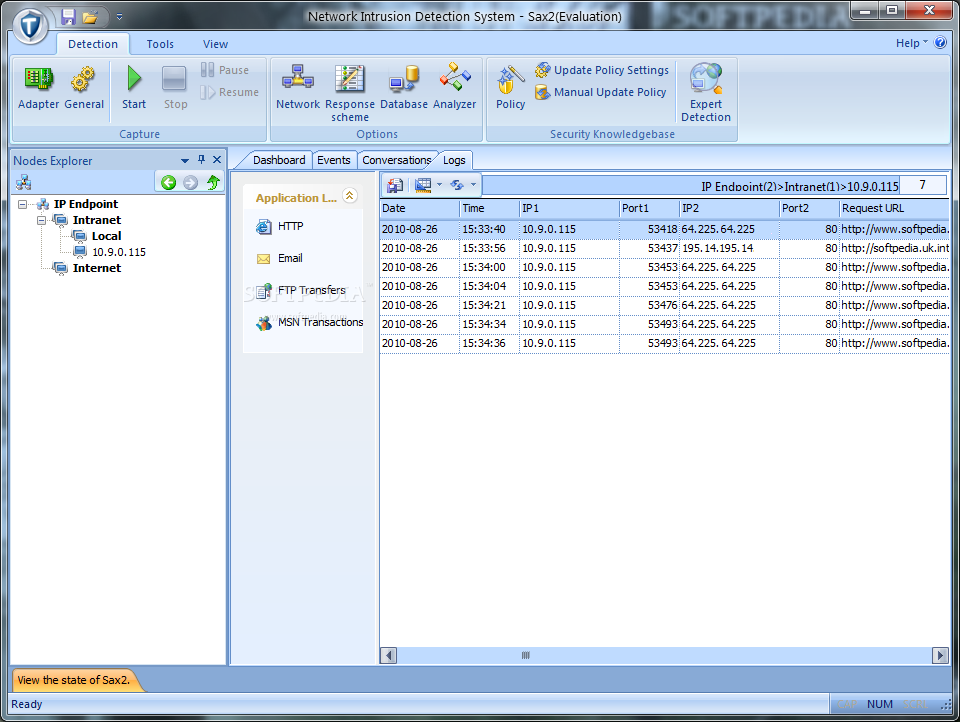
Task: Click the green Back arrow in Nodes Explorer
Action: click(168, 182)
